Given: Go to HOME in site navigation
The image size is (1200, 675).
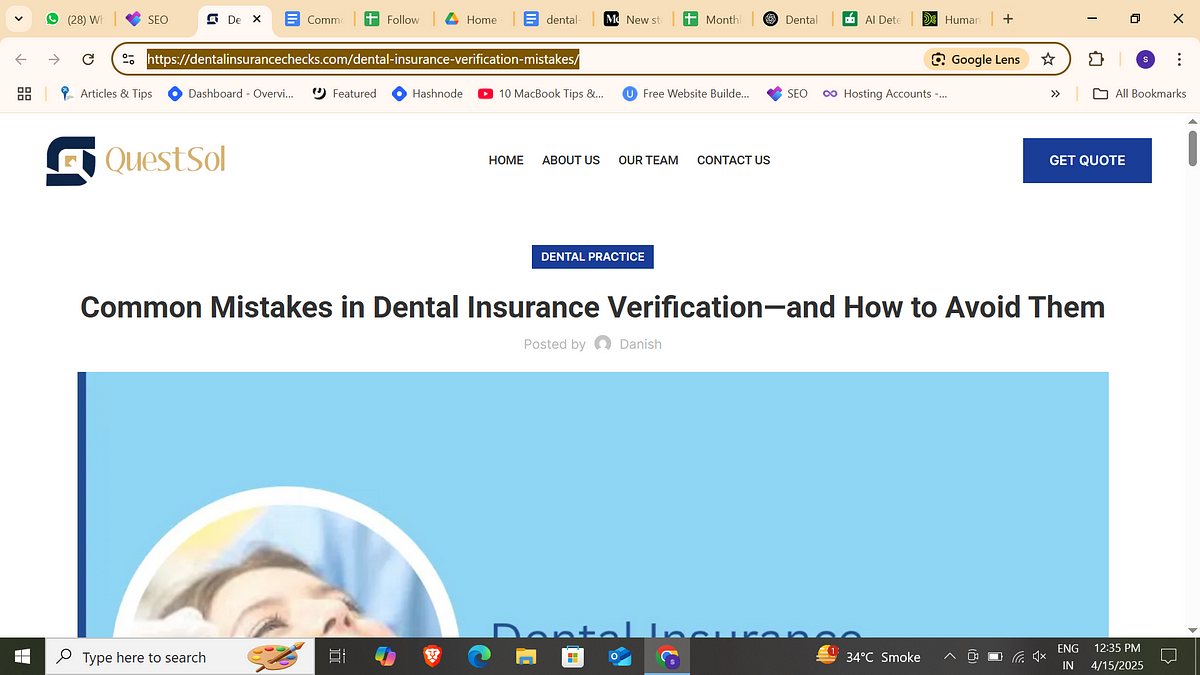Looking at the screenshot, I should click(x=506, y=160).
